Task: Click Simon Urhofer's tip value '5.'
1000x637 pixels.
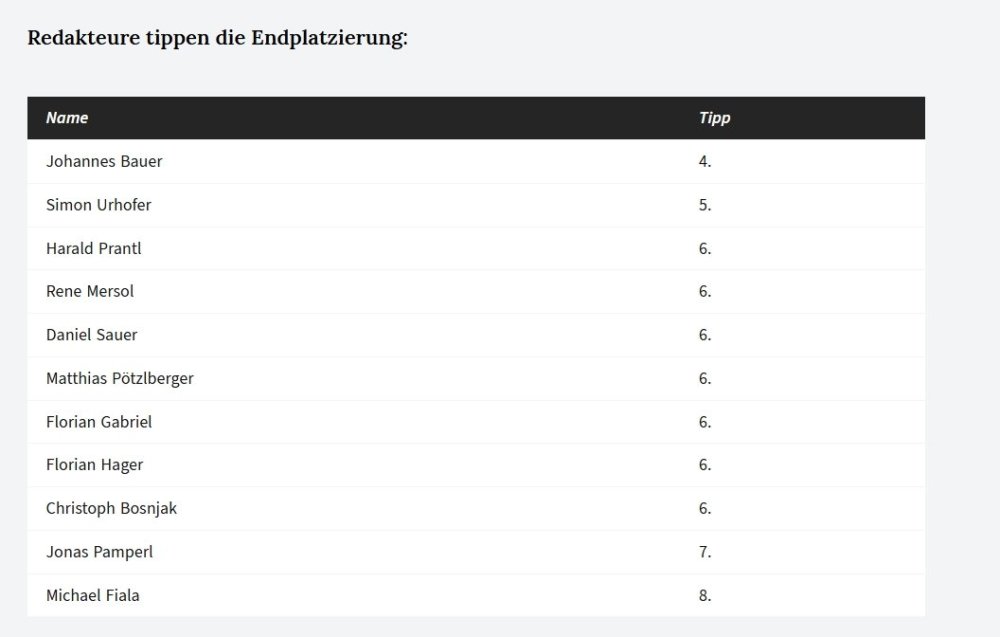Action: point(705,205)
